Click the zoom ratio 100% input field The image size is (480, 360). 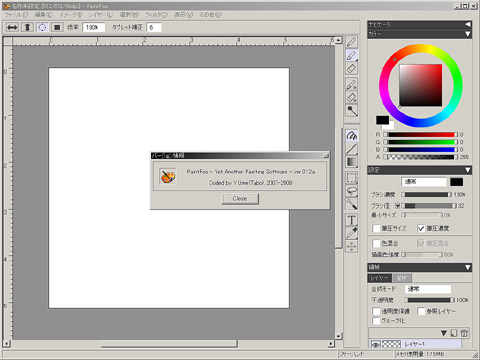pyautogui.click(x=94, y=27)
